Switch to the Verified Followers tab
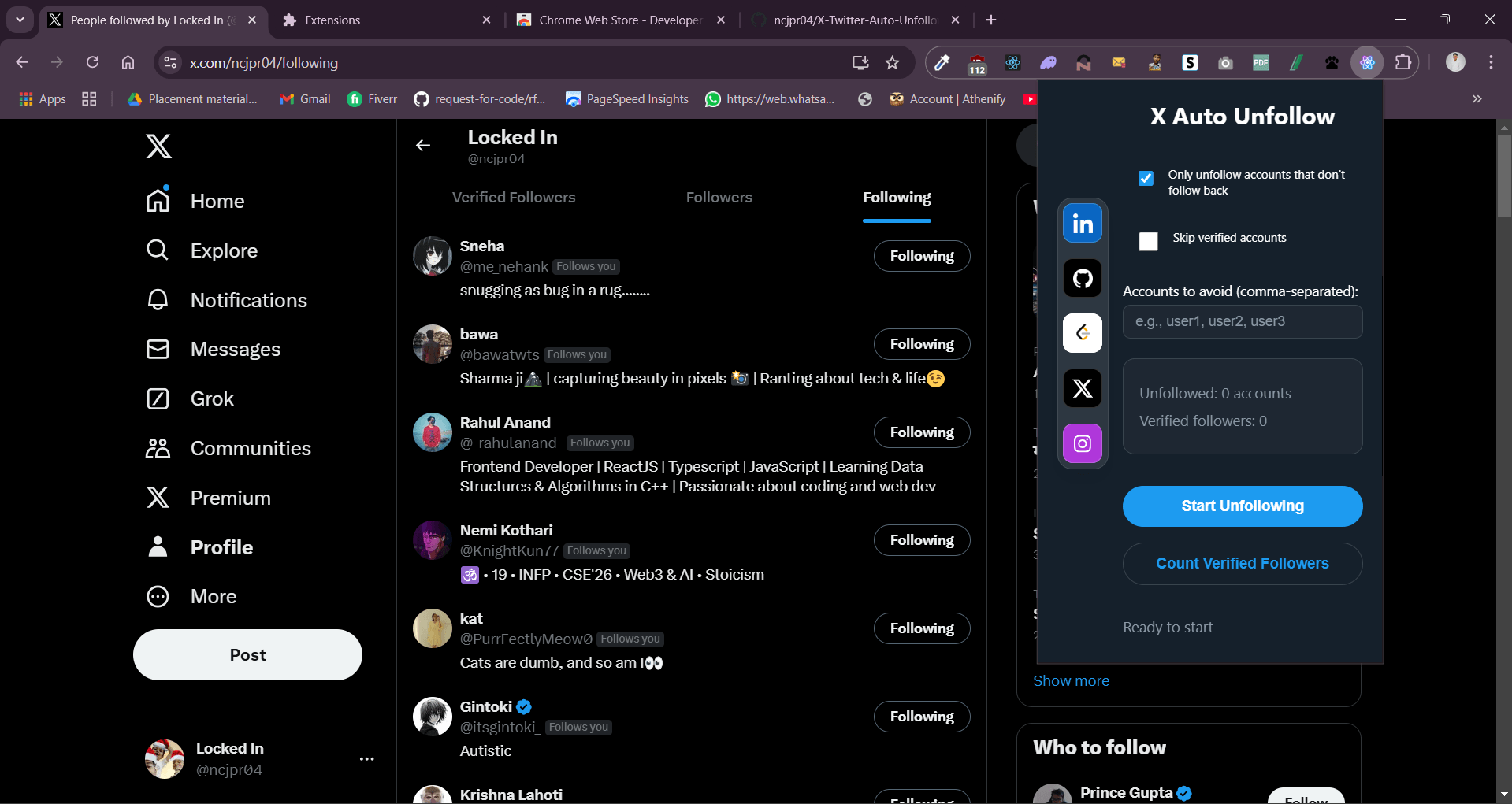The image size is (1512, 804). point(514,198)
